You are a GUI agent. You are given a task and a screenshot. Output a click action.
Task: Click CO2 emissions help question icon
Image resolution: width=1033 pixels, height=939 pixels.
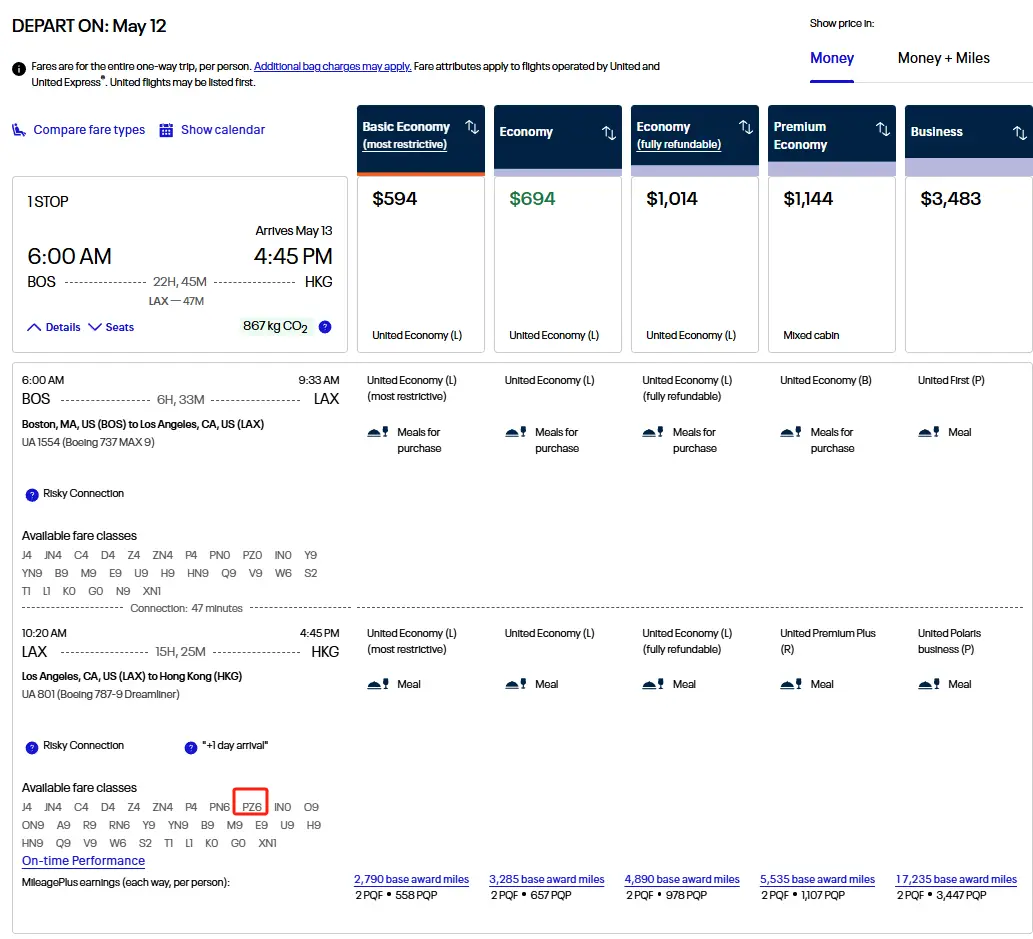pyautogui.click(x=325, y=327)
